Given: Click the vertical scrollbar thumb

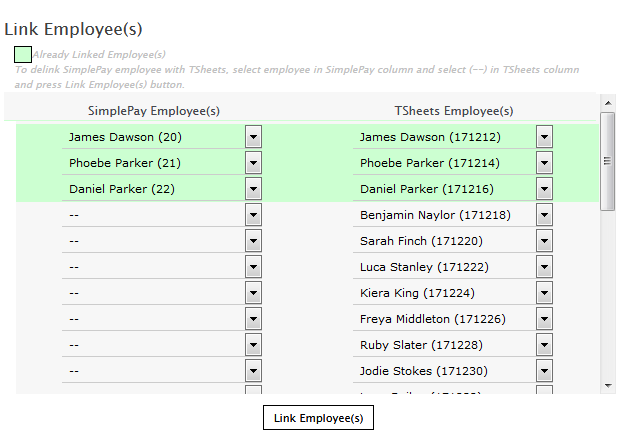Looking at the screenshot, I should [x=607, y=160].
